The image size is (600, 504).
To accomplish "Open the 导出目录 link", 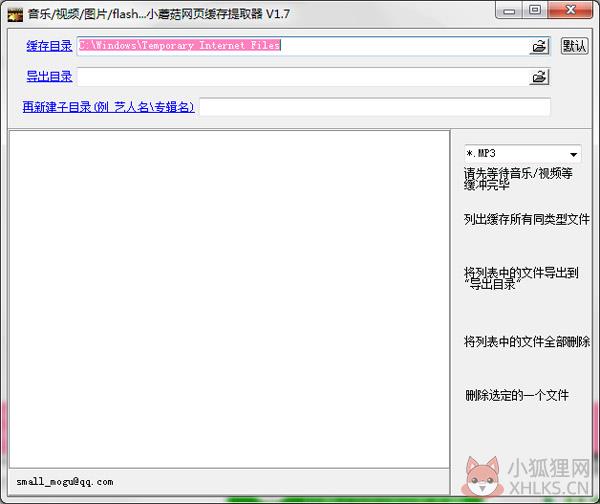I will click(x=49, y=77).
